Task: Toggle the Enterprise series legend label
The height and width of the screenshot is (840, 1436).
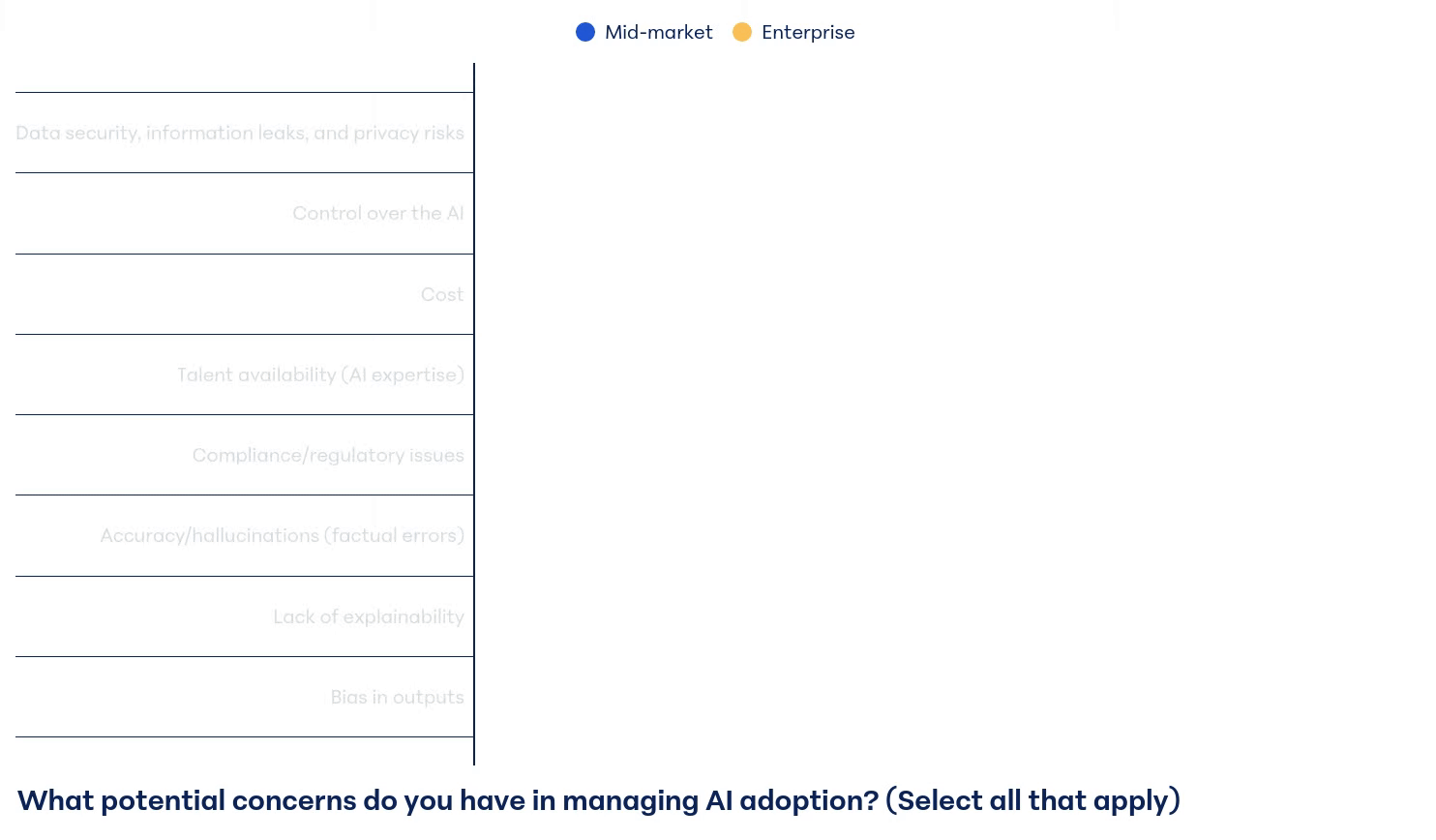Action: click(808, 32)
